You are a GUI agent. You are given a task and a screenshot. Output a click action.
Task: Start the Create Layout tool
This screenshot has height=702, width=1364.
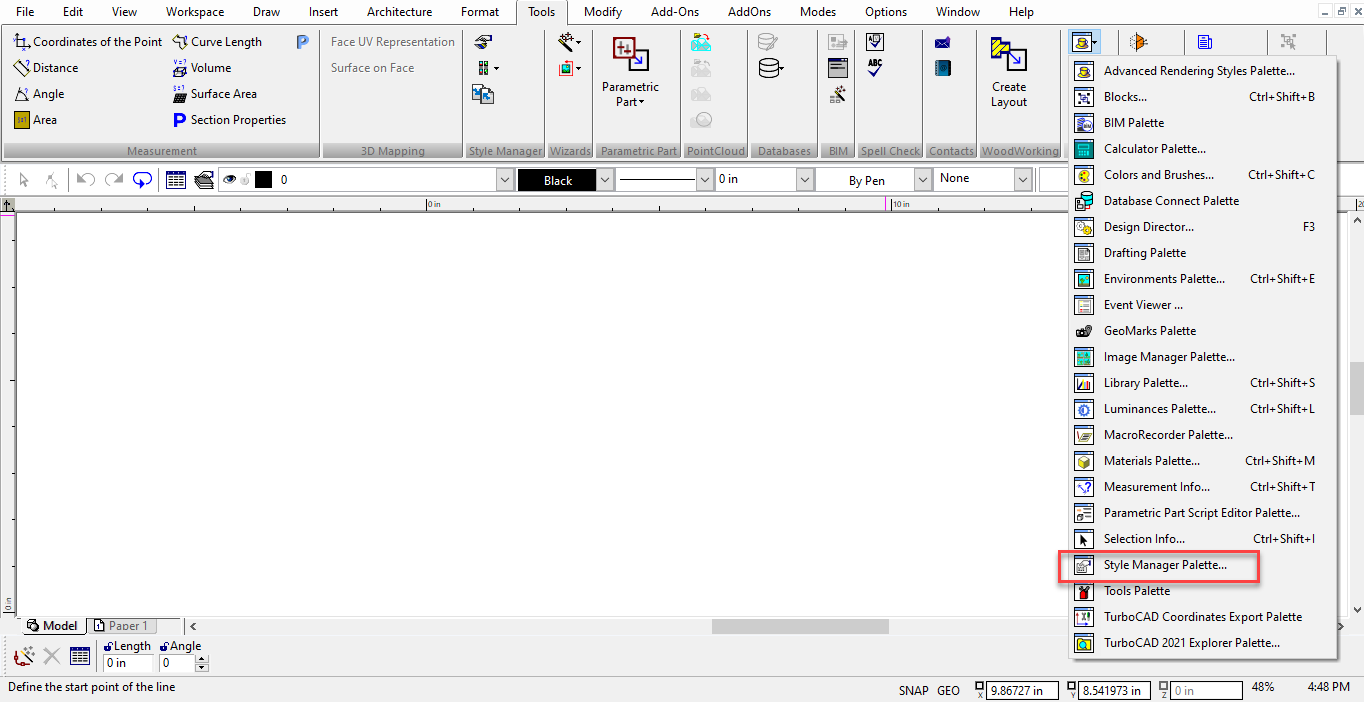click(x=1009, y=70)
